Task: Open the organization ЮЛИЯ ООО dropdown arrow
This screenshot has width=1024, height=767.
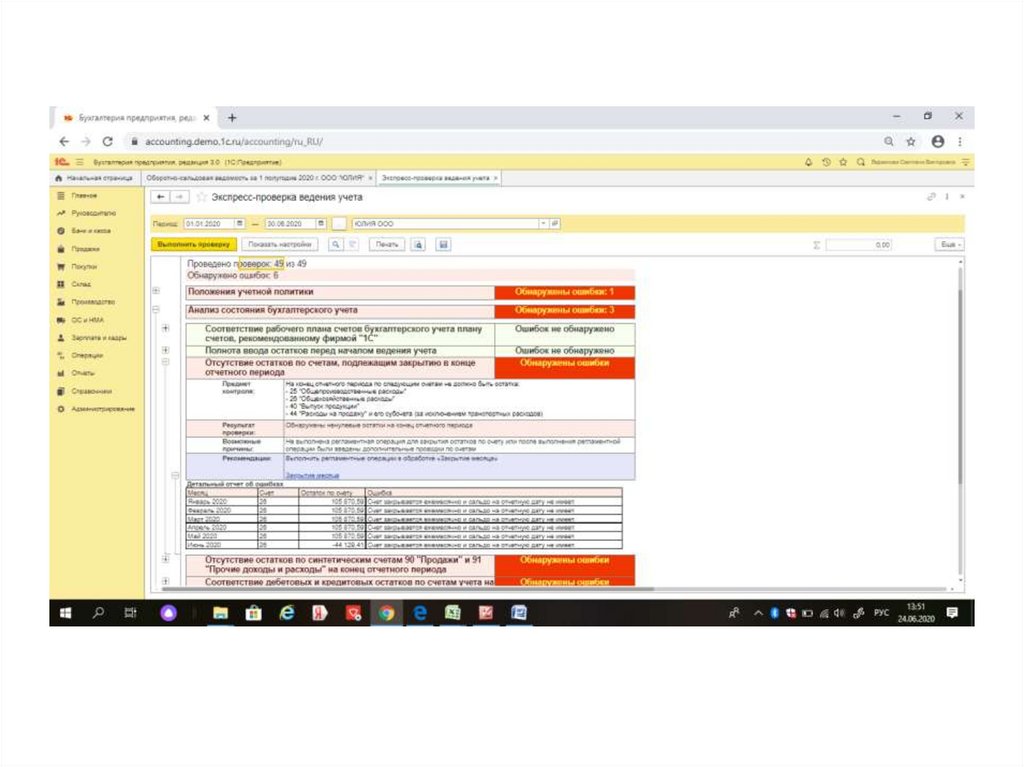Action: point(543,223)
